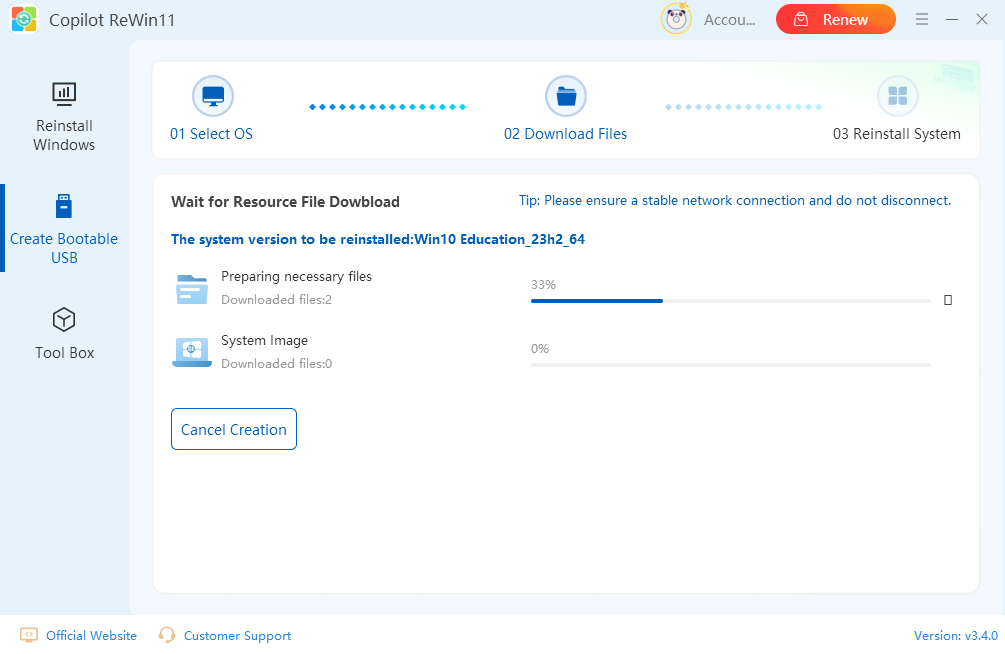Screen dimensions: 1005x654
Task: Click the System Image laptop icon
Action: [x=191, y=352]
